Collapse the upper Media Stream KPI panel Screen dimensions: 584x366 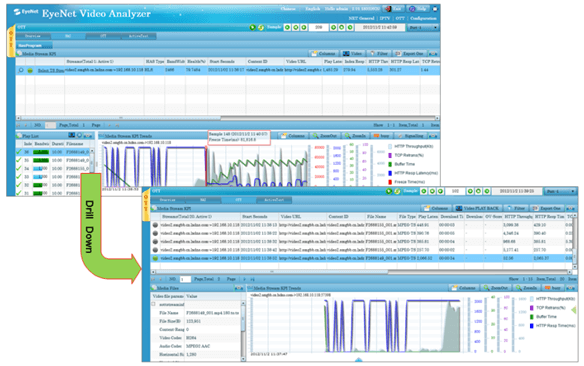click(x=433, y=54)
